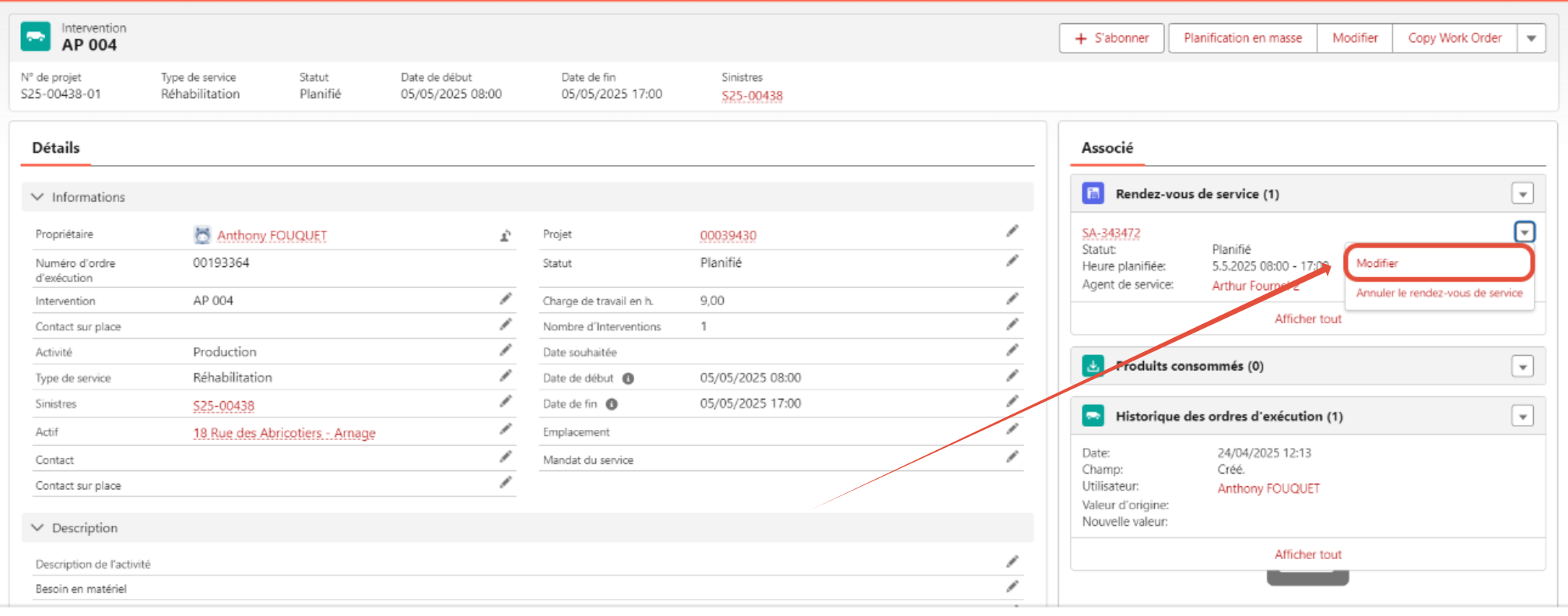The width and height of the screenshot is (1568, 616).
Task: Edit the Actif field pencil icon
Action: (x=505, y=429)
